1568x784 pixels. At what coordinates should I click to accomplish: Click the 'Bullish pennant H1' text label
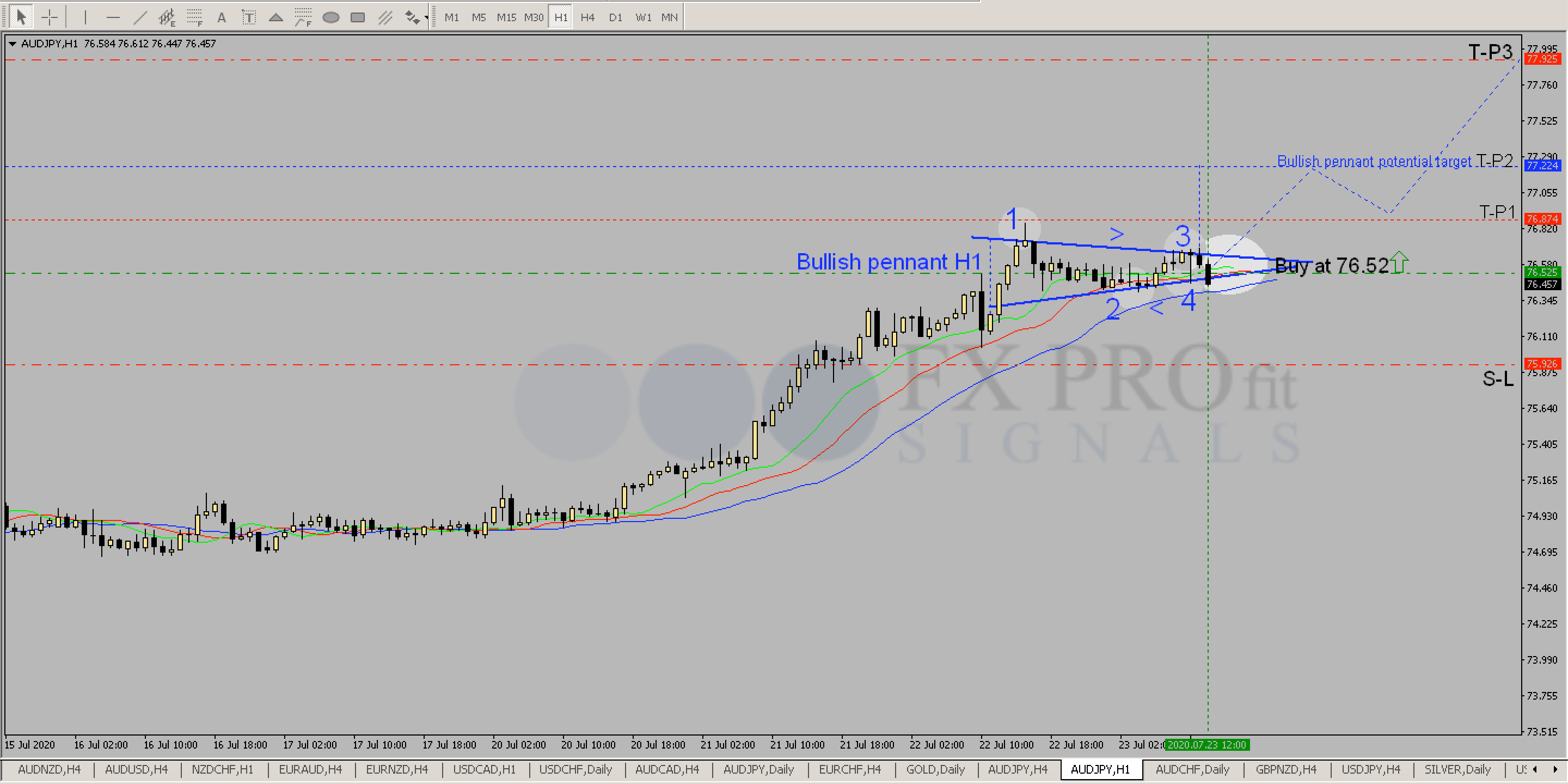click(x=888, y=262)
